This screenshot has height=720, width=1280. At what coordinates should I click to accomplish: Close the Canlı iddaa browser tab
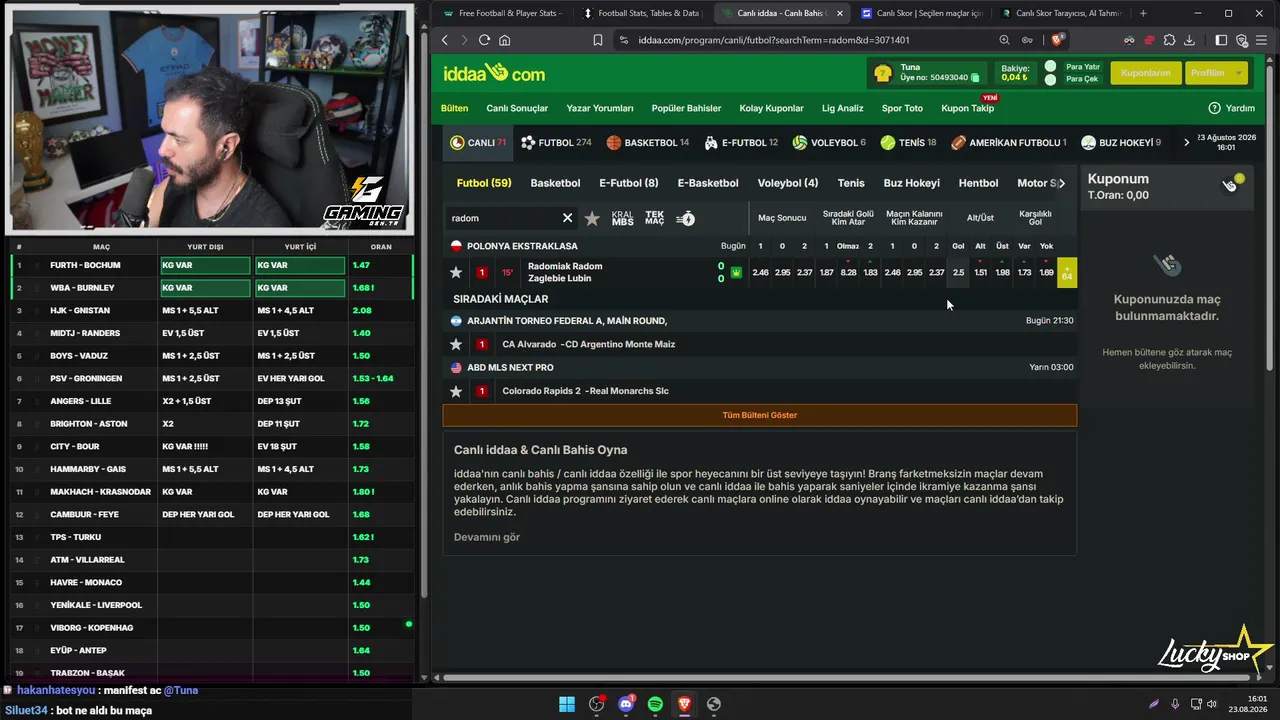(839, 13)
